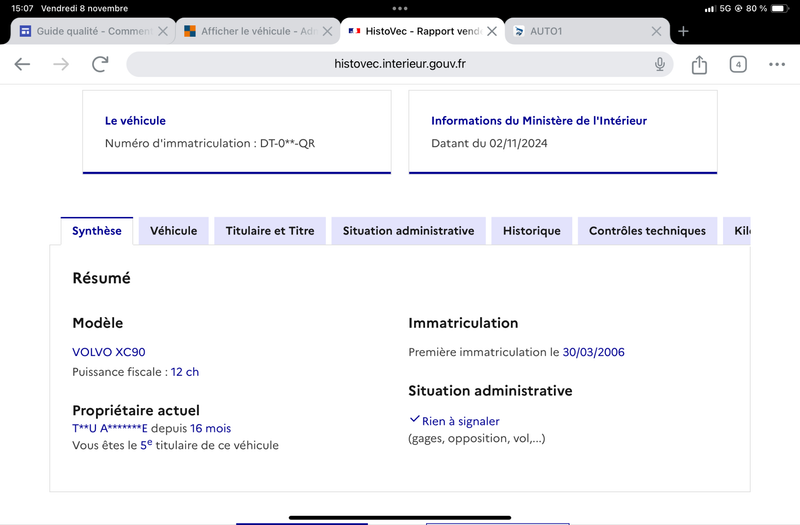Click the 12 ch fiscal power value
The height and width of the screenshot is (525, 800).
tap(185, 372)
